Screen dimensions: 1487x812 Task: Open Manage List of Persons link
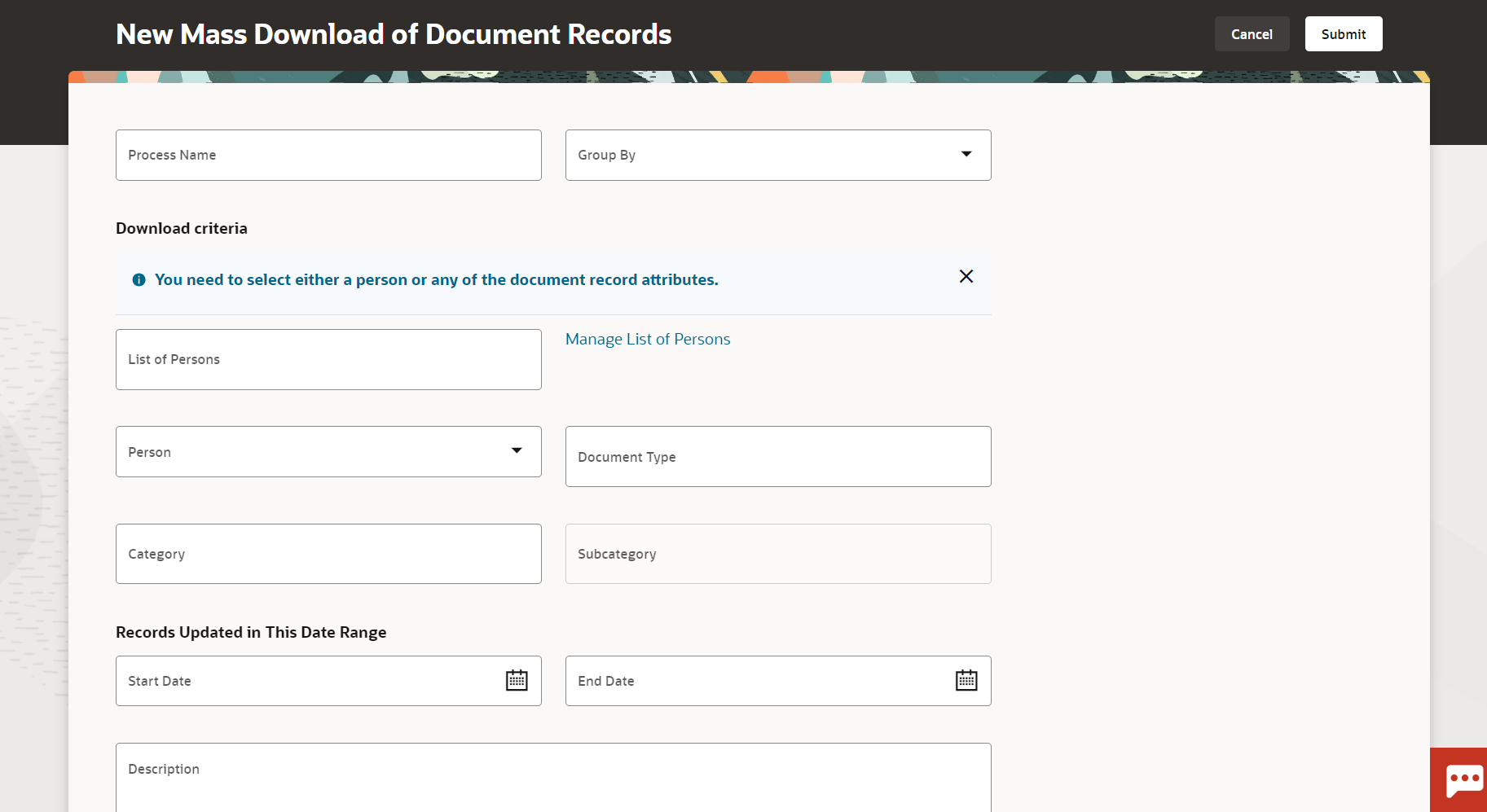[648, 339]
